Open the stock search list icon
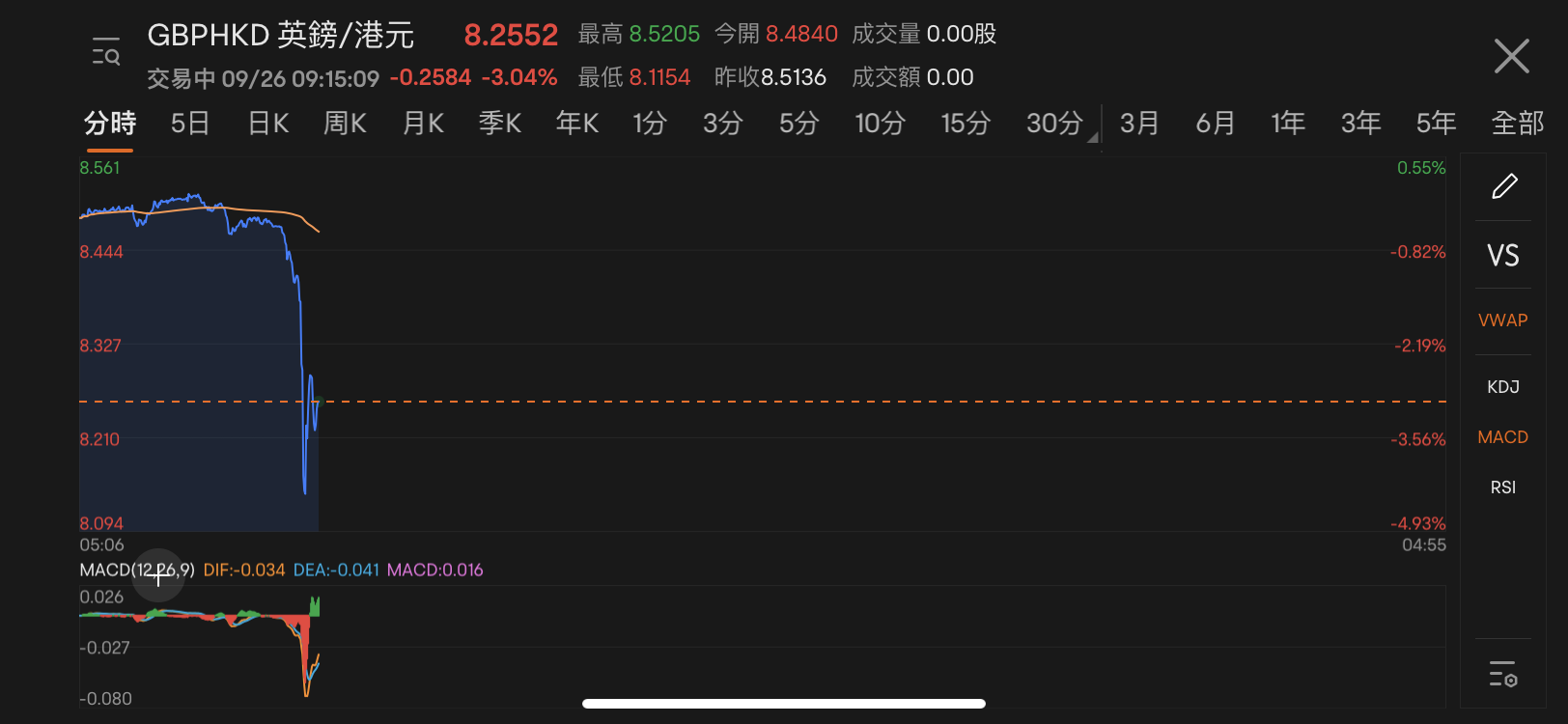 106,52
